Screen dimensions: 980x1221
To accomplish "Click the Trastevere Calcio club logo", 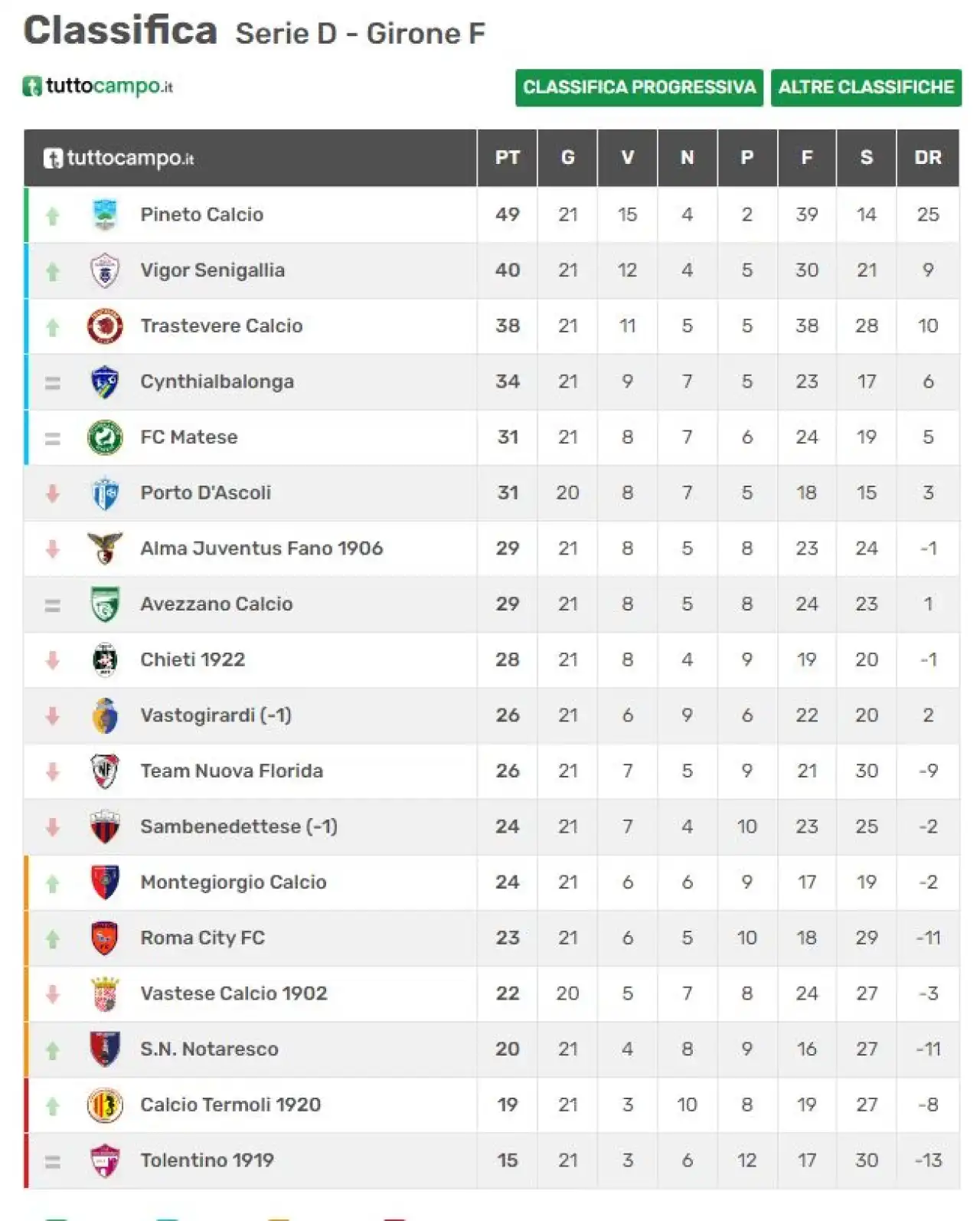I will coord(105,326).
